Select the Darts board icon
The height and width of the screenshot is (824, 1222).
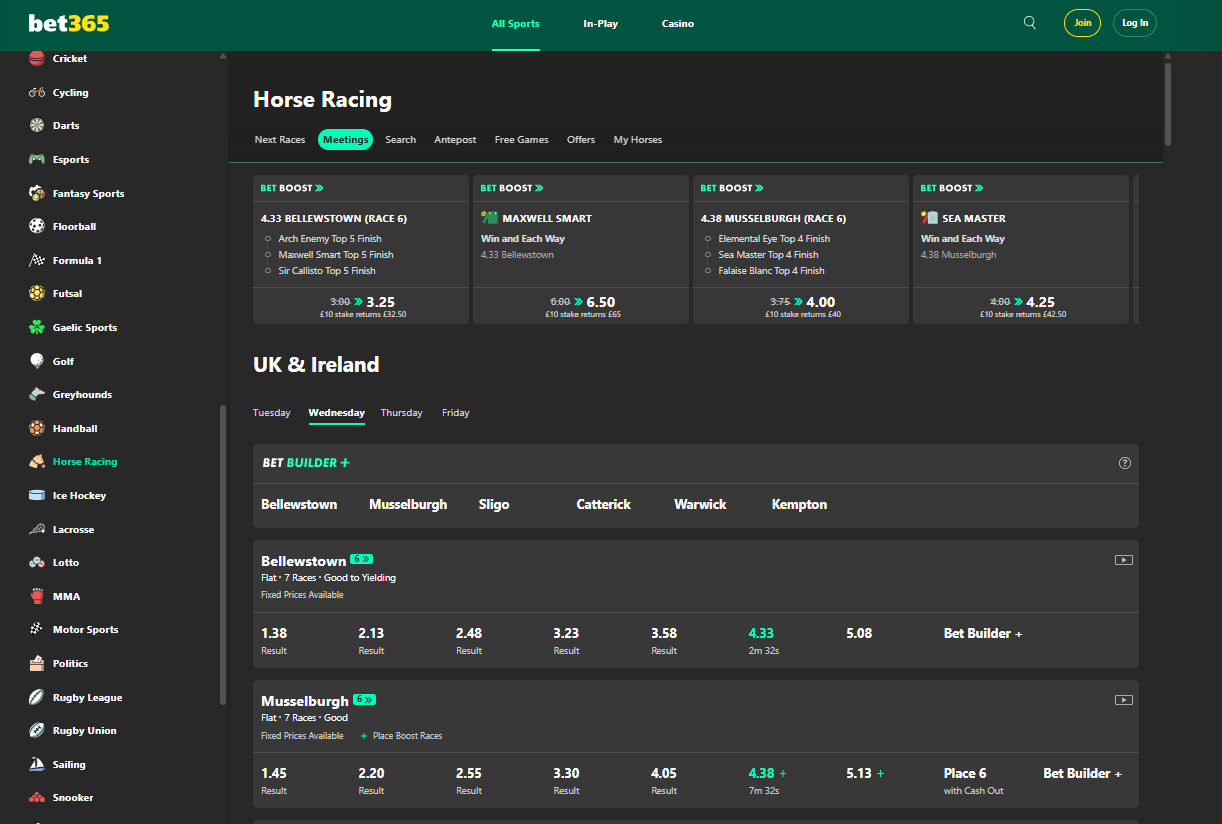(x=37, y=126)
